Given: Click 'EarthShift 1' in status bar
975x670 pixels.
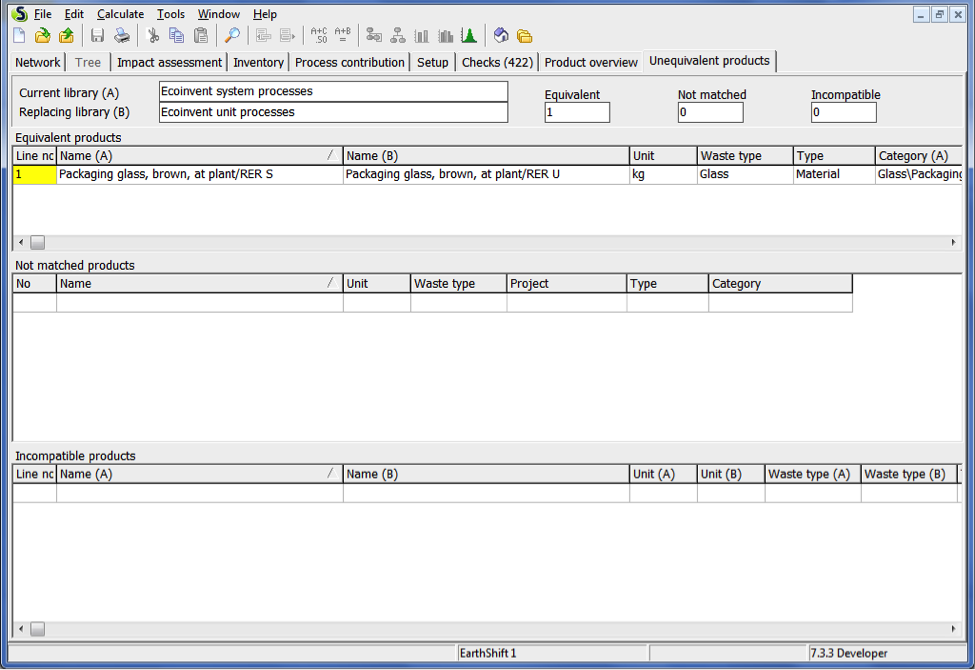Looking at the screenshot, I should click(488, 653).
